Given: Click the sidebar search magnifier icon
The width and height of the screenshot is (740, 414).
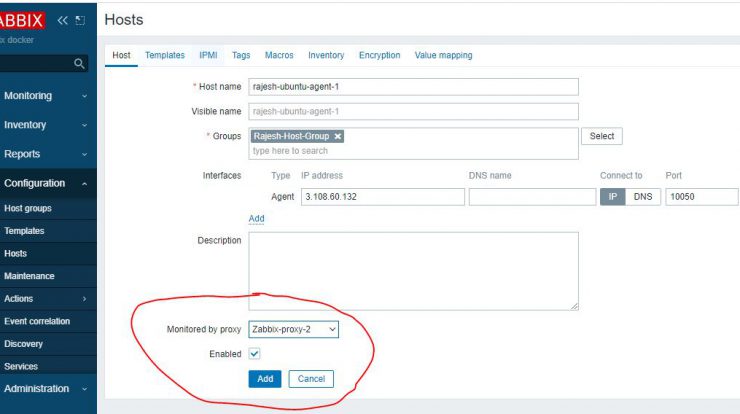Looking at the screenshot, I should (79, 63).
